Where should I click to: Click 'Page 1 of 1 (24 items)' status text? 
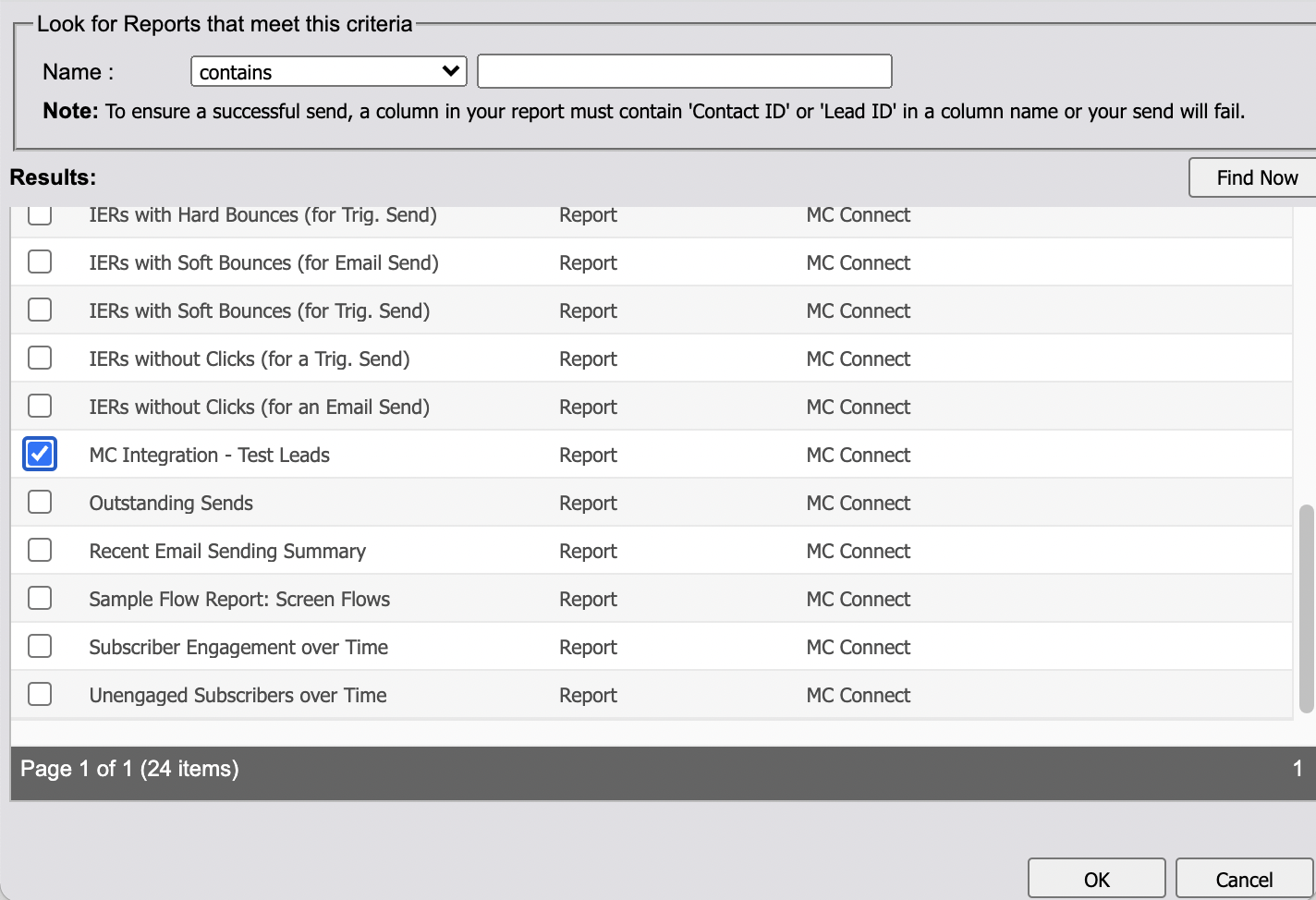(x=129, y=769)
